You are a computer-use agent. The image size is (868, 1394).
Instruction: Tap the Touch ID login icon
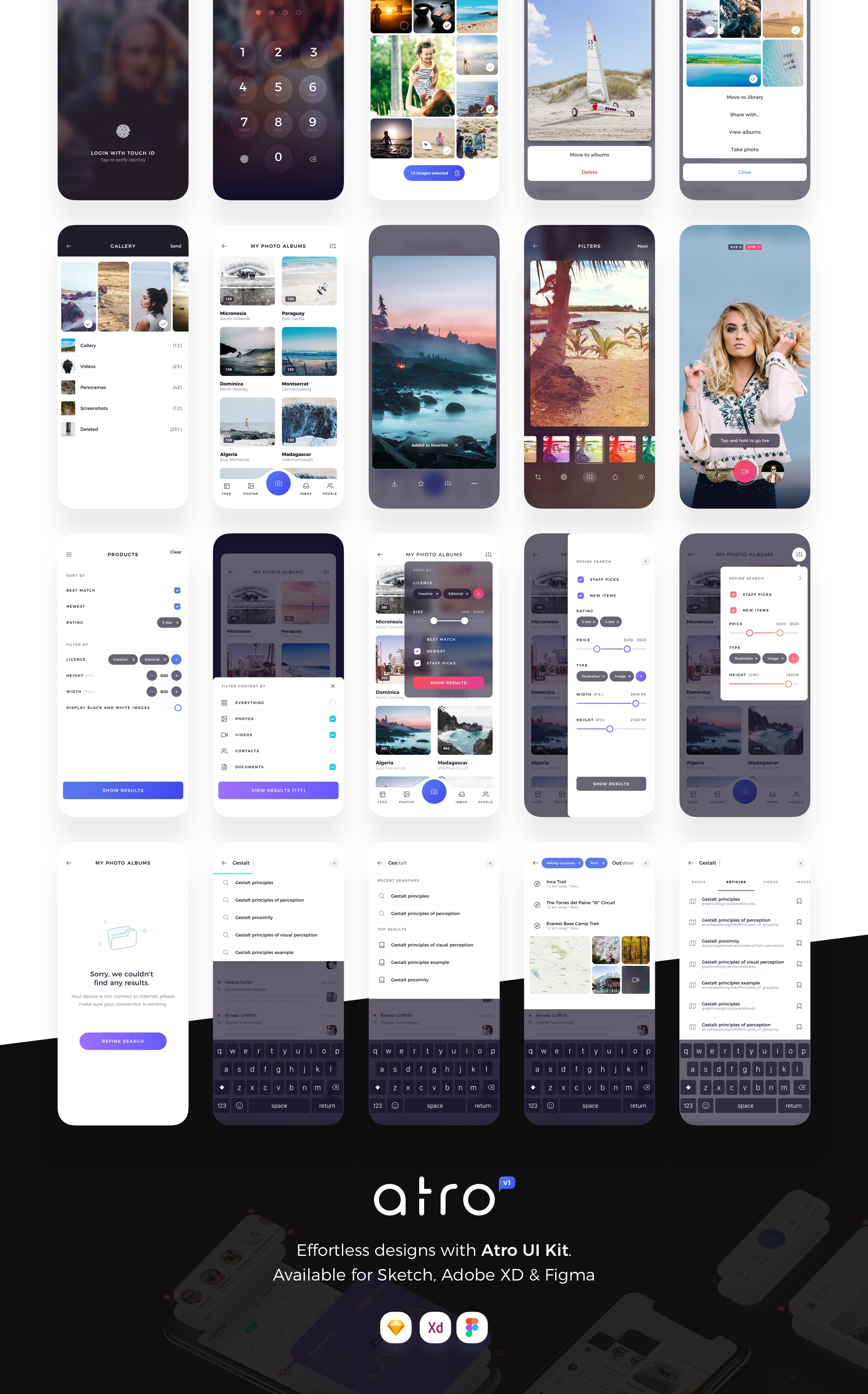pos(122,131)
